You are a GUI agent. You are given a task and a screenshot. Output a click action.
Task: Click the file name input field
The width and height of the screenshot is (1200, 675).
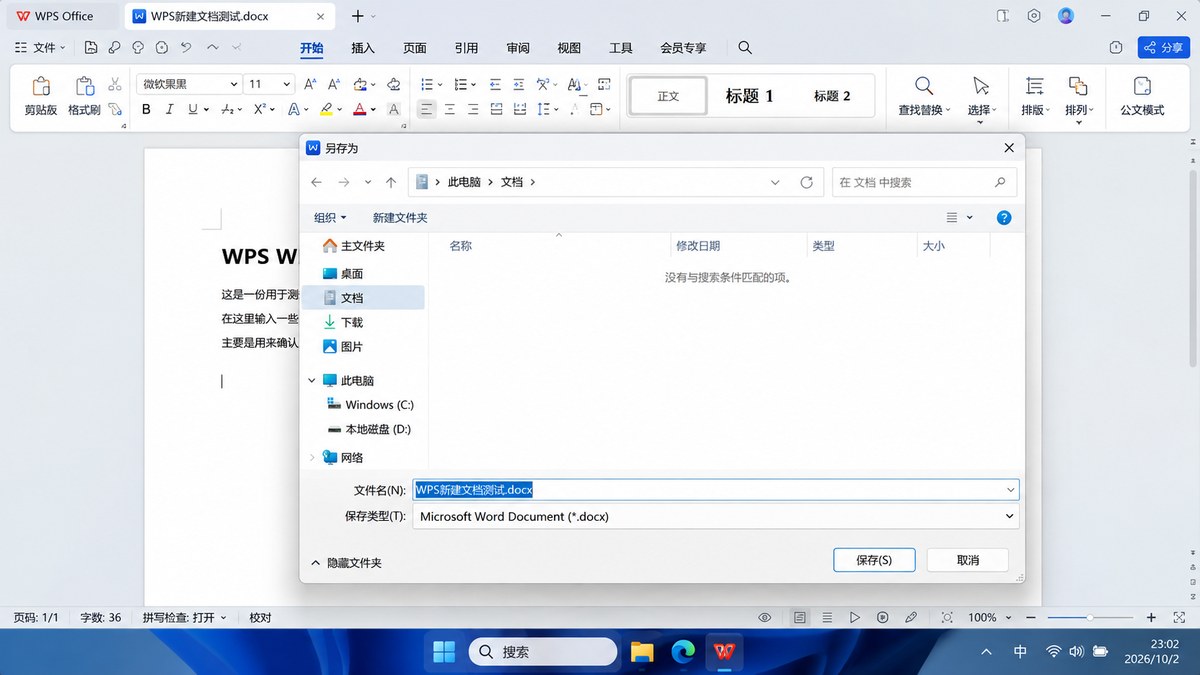(715, 490)
